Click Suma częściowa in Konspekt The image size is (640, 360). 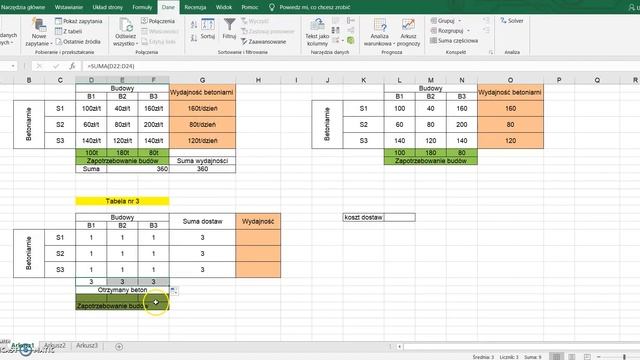[454, 41]
